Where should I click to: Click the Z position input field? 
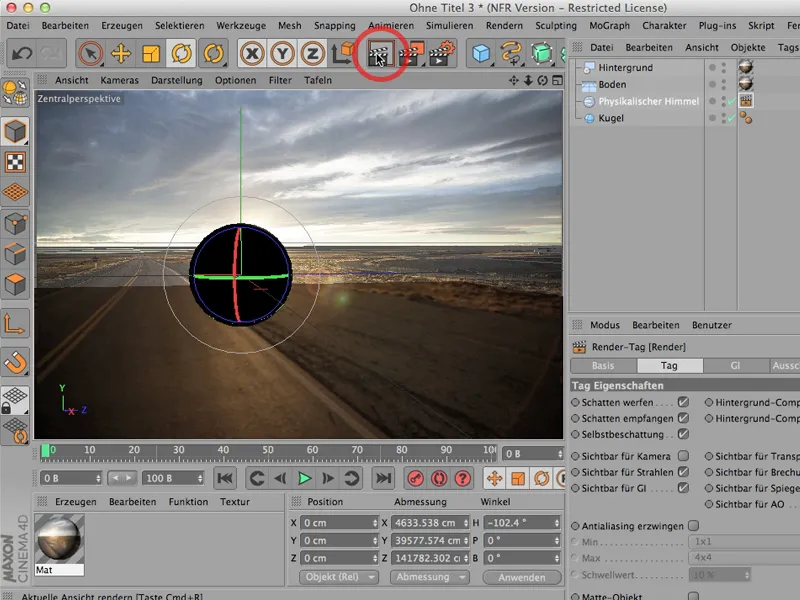337,558
